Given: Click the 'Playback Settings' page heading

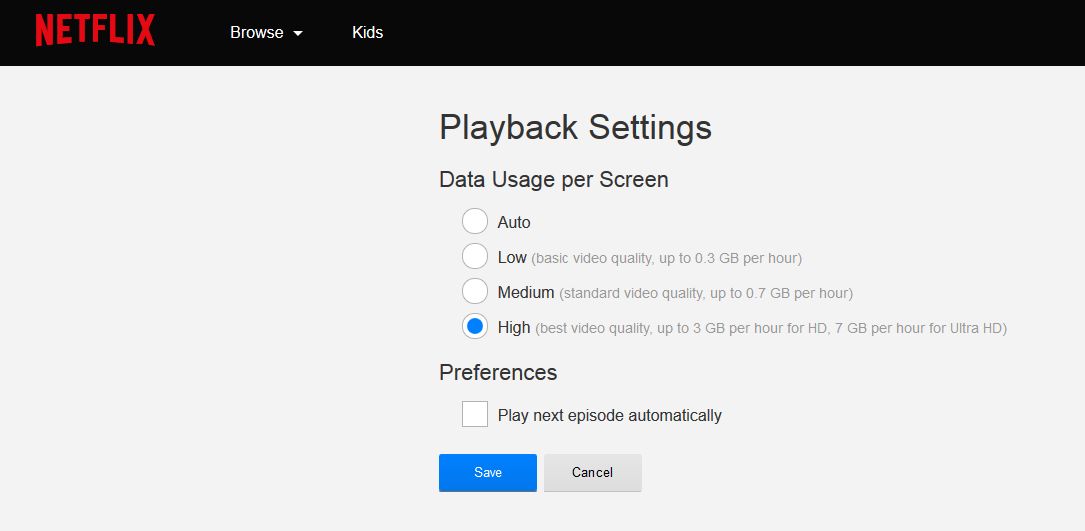Looking at the screenshot, I should point(575,127).
